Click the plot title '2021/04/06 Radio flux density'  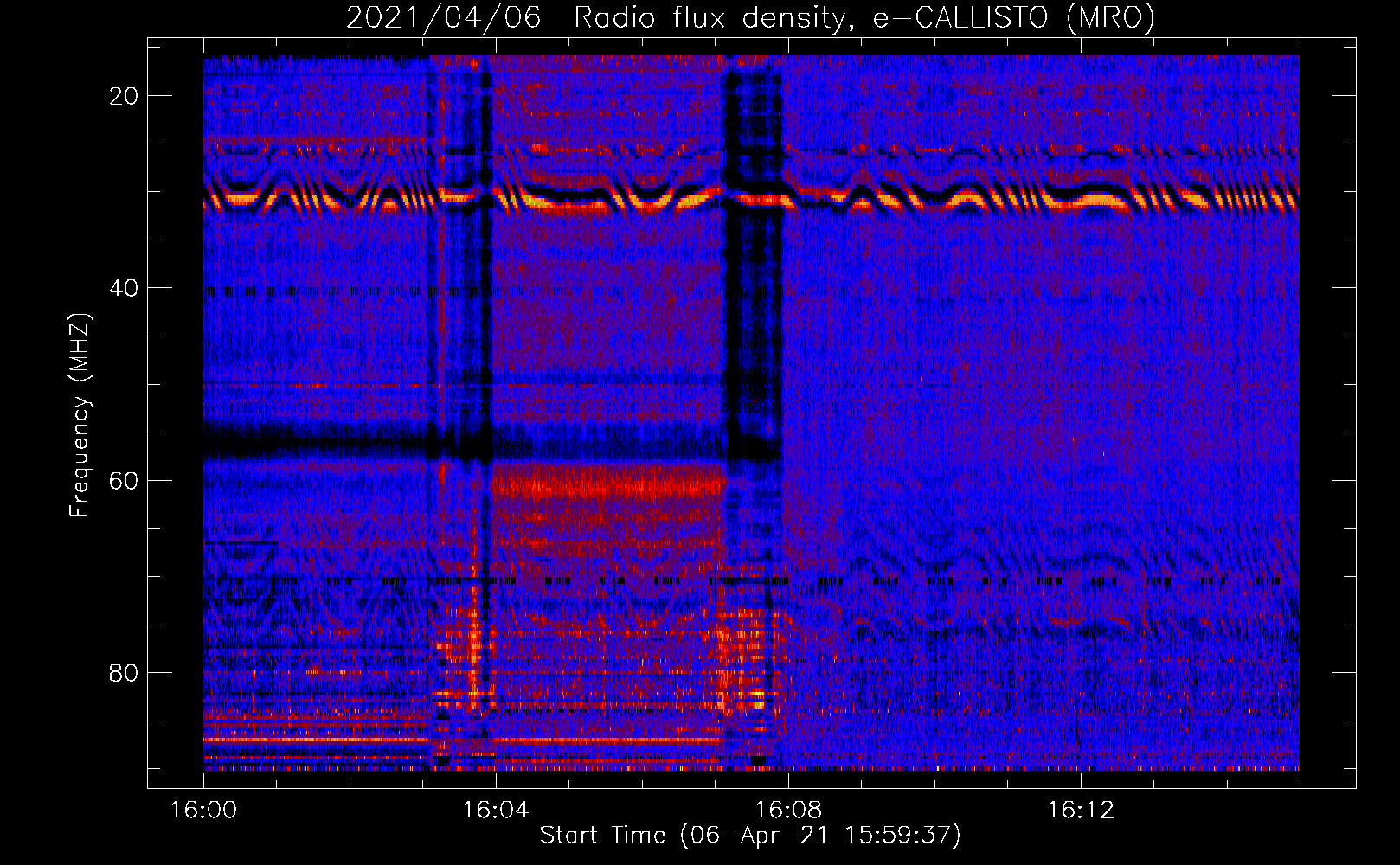750,18
